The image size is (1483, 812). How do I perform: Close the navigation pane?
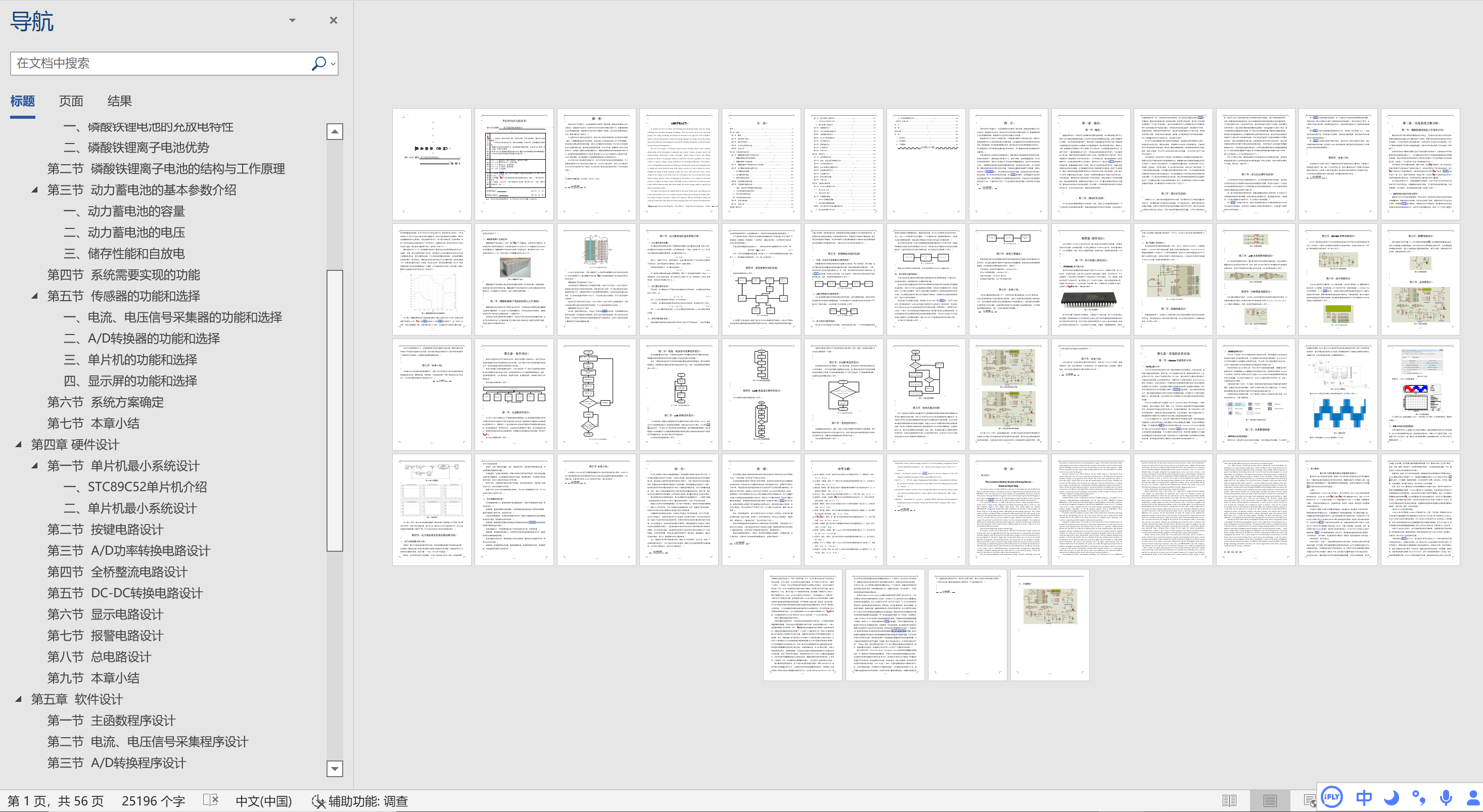tap(333, 20)
